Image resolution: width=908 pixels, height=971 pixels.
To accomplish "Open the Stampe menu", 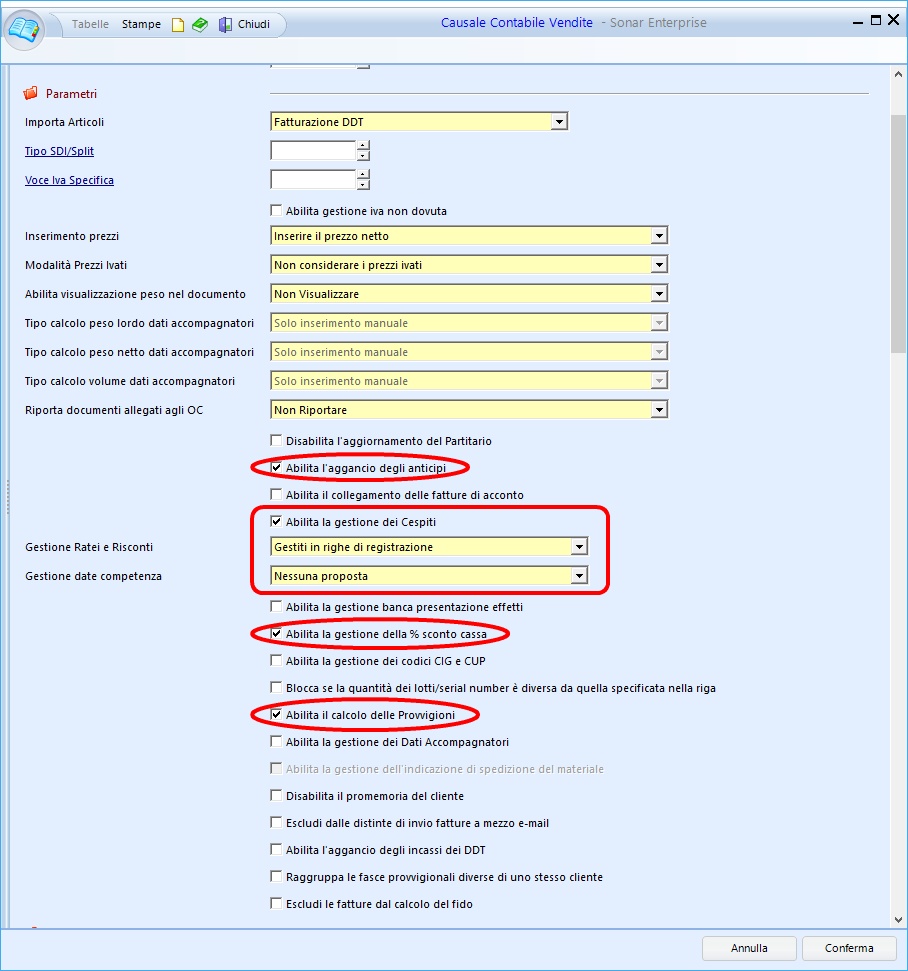I will click(x=141, y=24).
